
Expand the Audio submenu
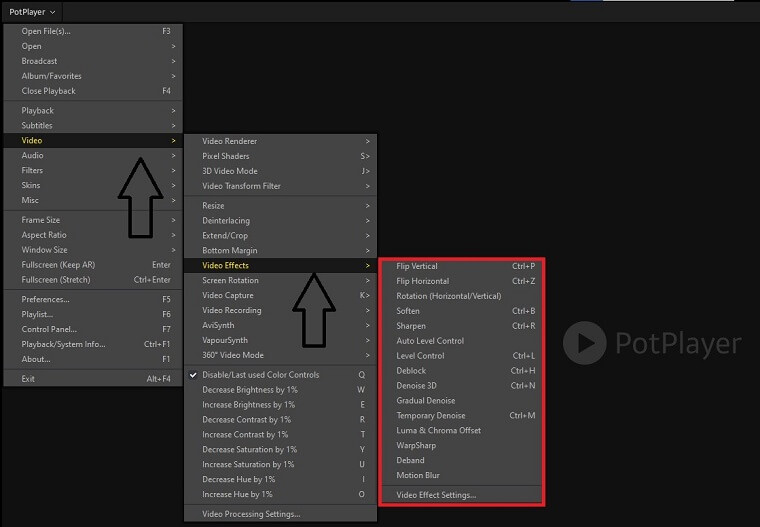click(93, 156)
